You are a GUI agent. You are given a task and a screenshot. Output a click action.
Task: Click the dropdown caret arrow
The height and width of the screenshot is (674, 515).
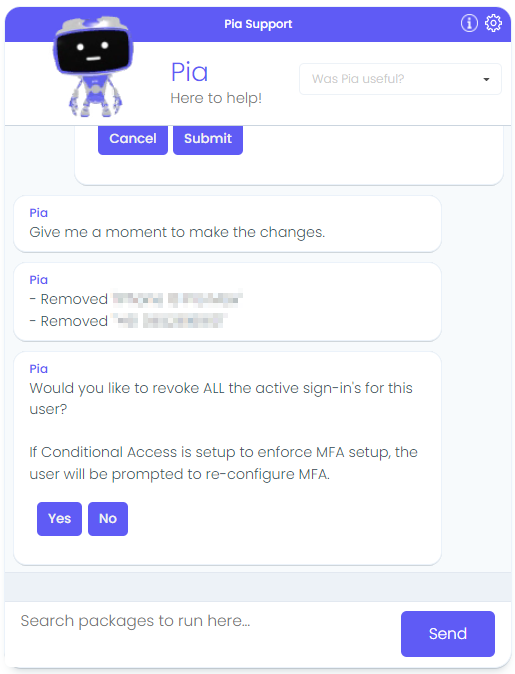(486, 80)
